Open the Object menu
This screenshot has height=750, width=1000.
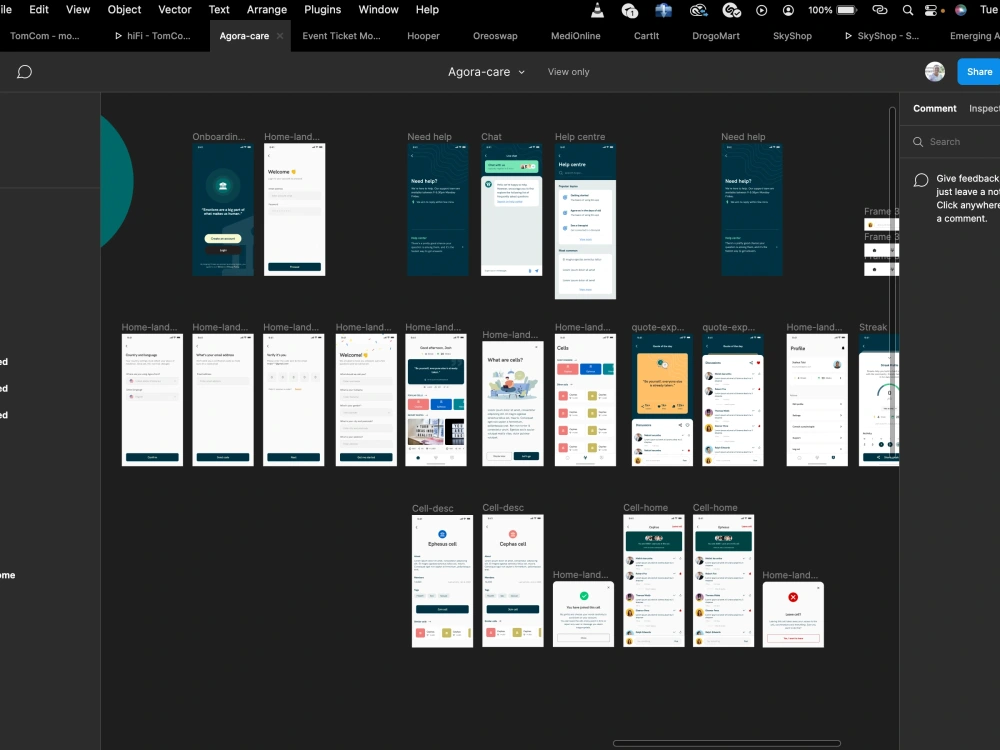coord(124,10)
